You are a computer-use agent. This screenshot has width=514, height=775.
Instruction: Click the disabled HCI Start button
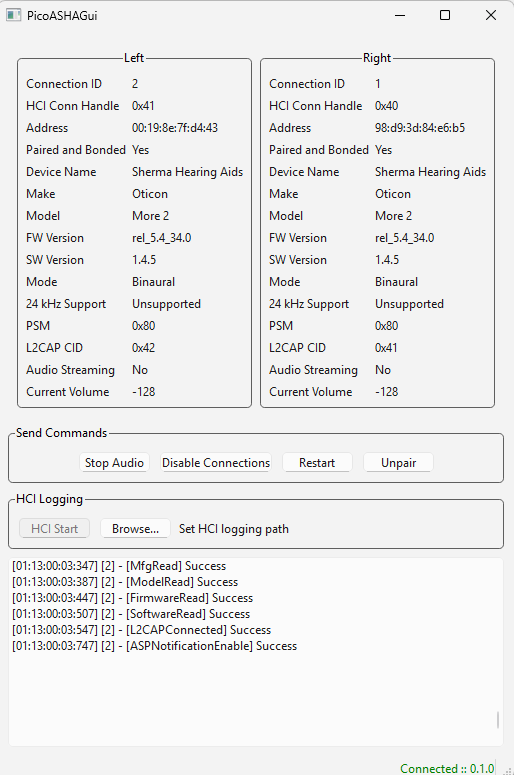tap(54, 528)
